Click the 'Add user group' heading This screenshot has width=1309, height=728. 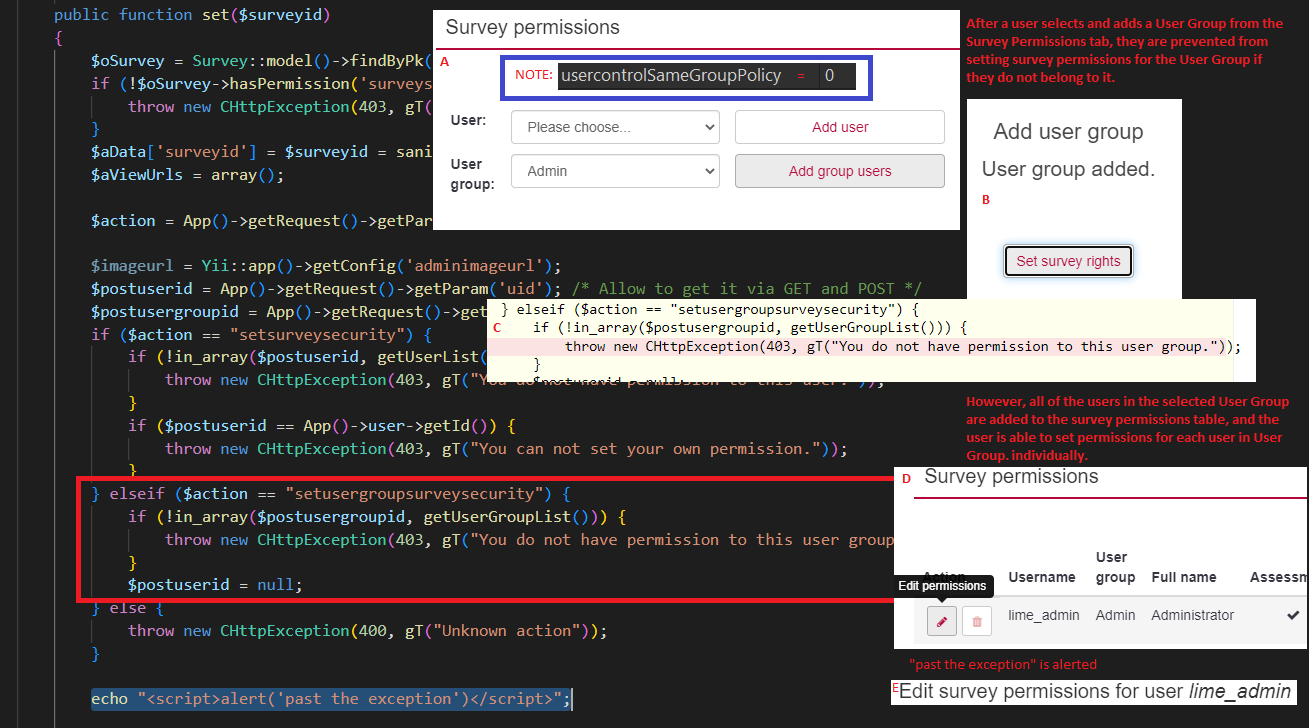[x=1068, y=132]
